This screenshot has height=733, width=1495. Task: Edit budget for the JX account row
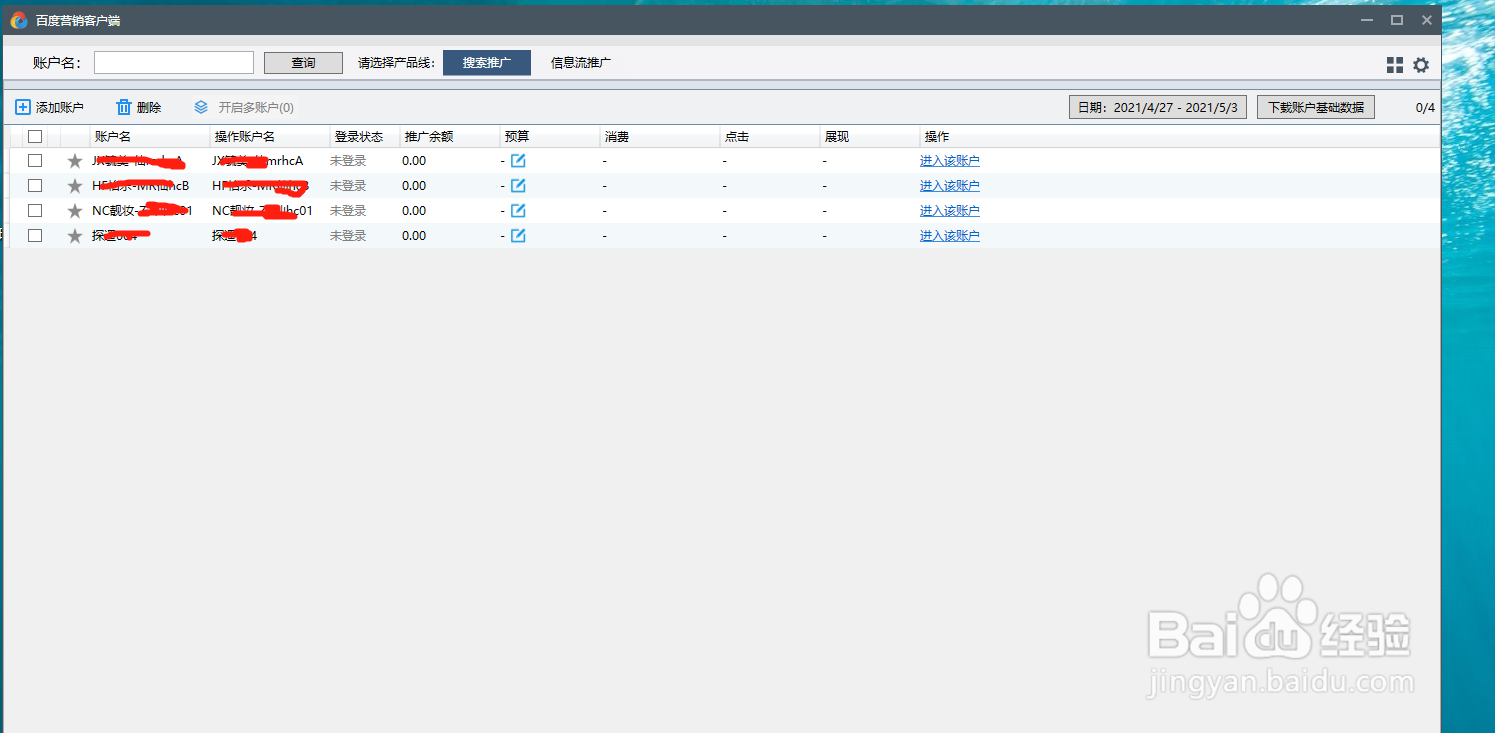tap(518, 160)
